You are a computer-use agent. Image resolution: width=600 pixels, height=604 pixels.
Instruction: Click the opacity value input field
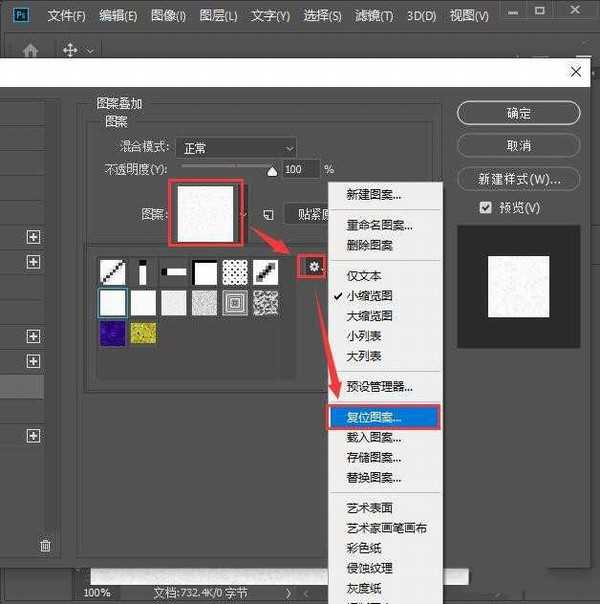tap(300, 170)
